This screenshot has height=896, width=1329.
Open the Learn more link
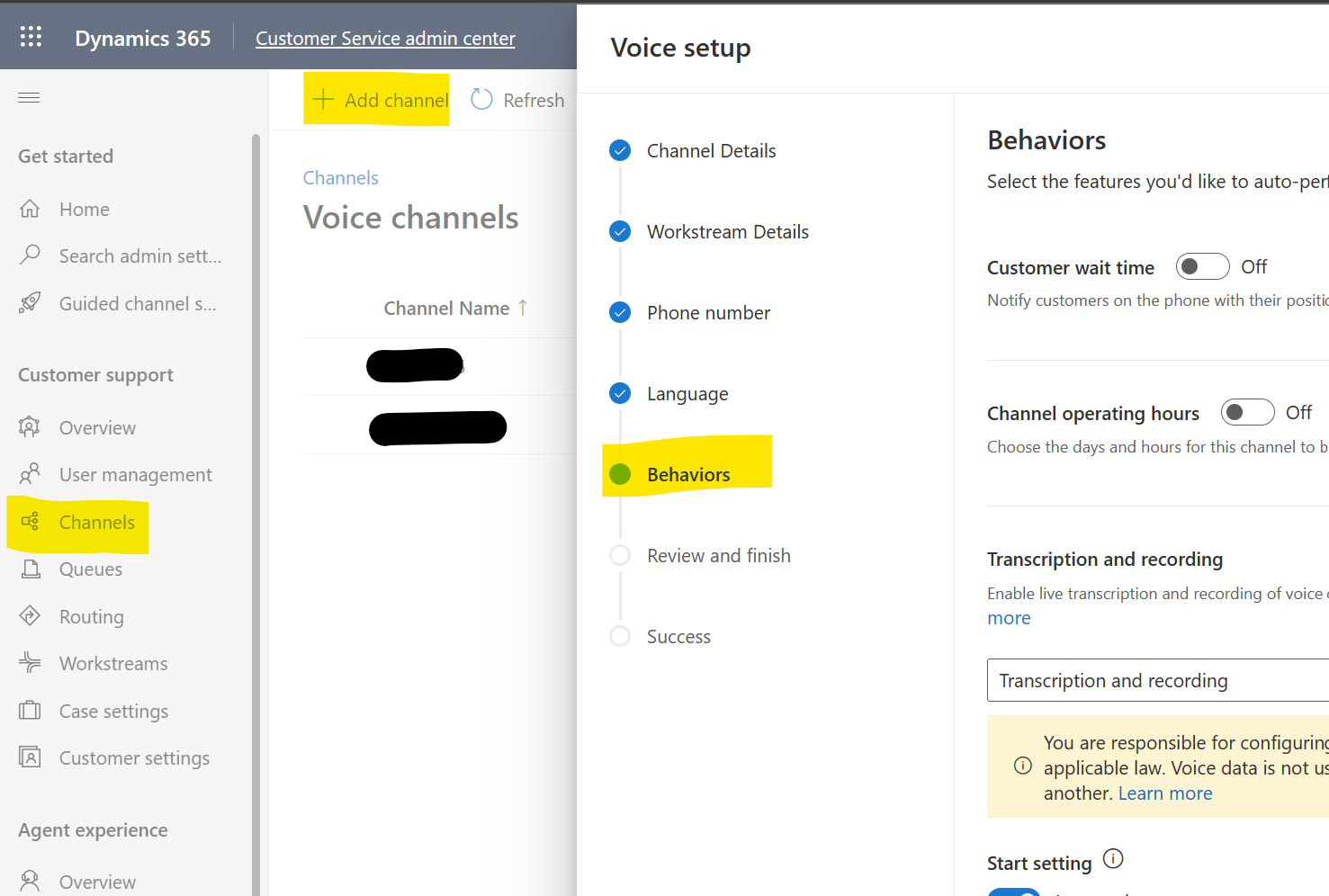coord(1165,793)
